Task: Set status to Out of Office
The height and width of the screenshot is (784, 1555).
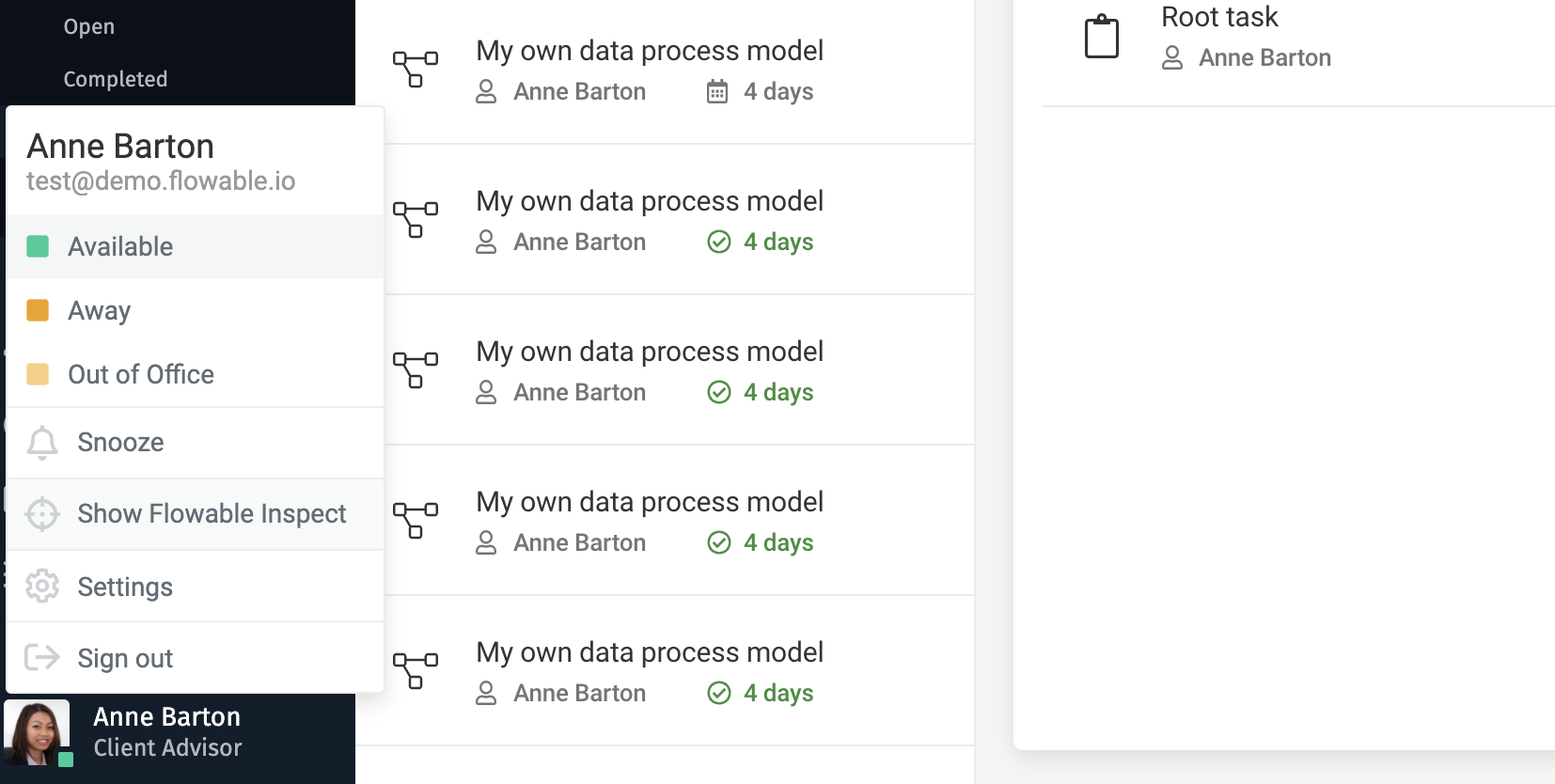Action: coord(141,375)
